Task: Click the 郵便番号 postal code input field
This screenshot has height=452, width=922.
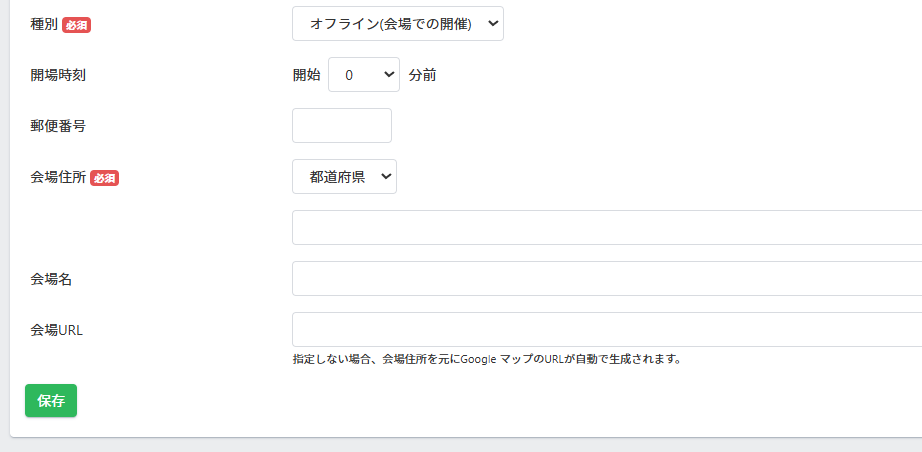Action: (342, 125)
